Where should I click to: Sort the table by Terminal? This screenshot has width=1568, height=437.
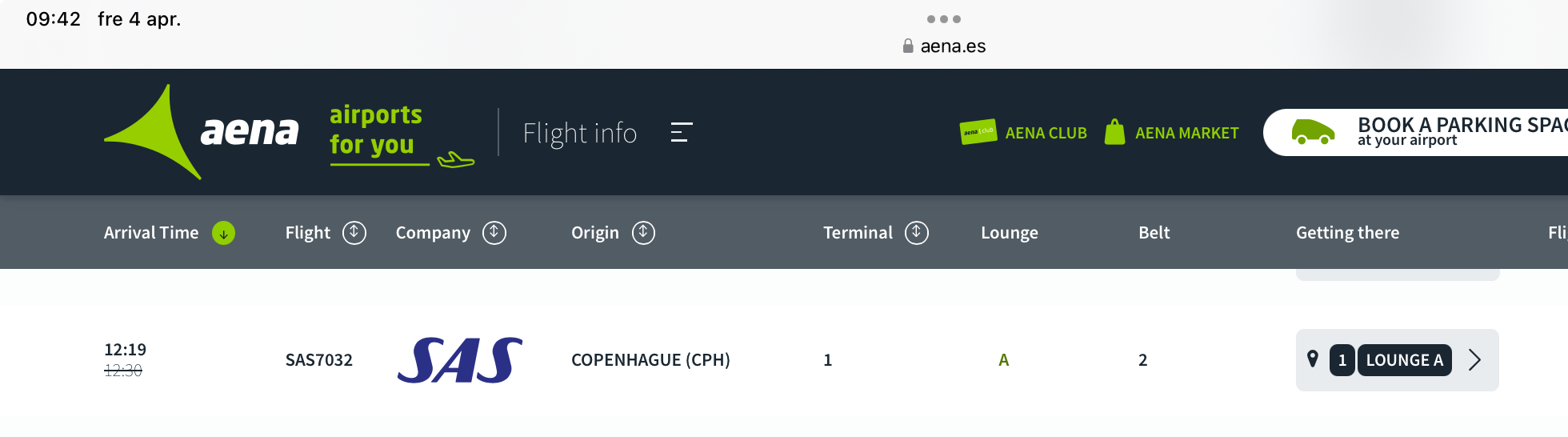(x=917, y=233)
